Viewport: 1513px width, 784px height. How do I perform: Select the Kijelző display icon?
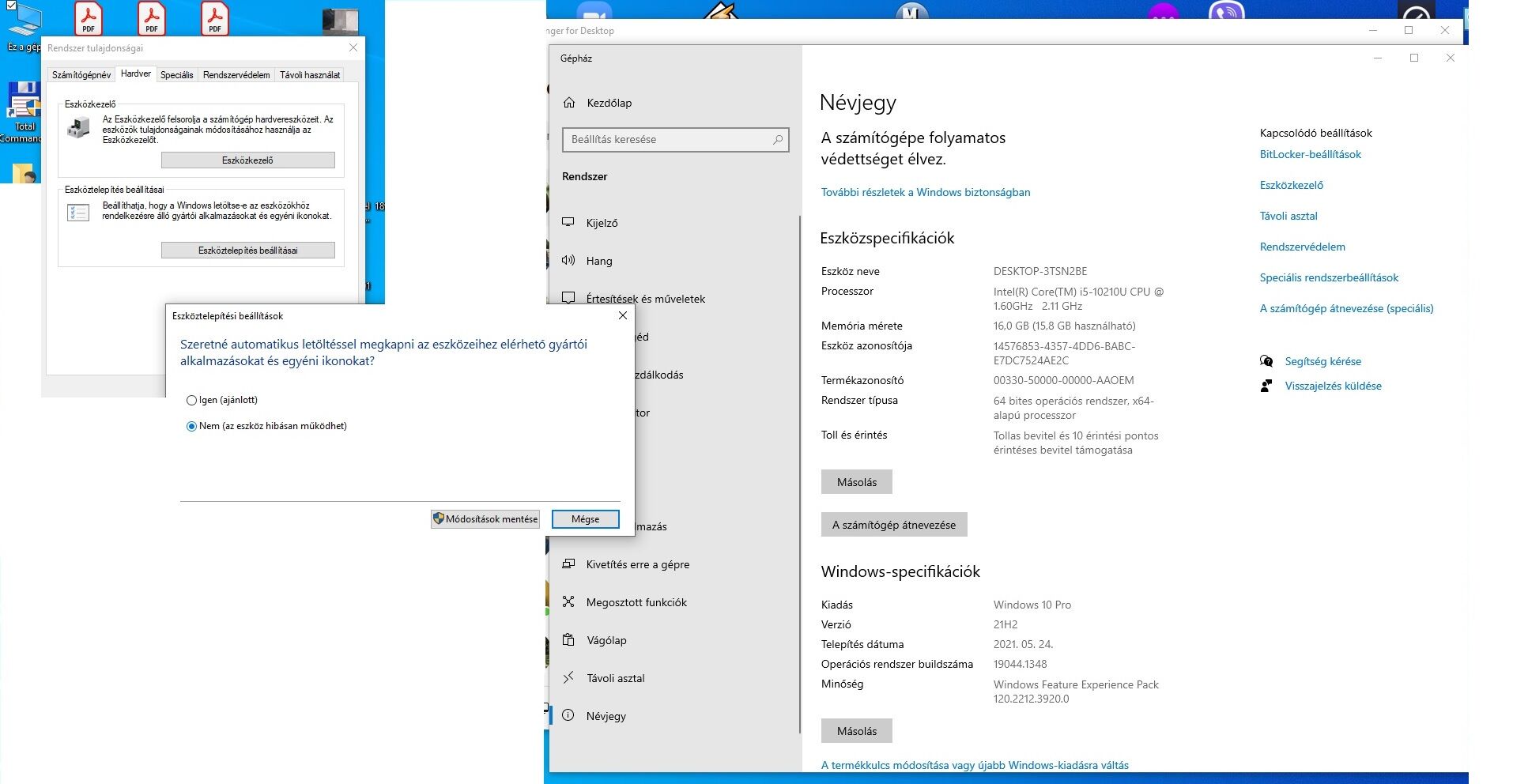[568, 222]
